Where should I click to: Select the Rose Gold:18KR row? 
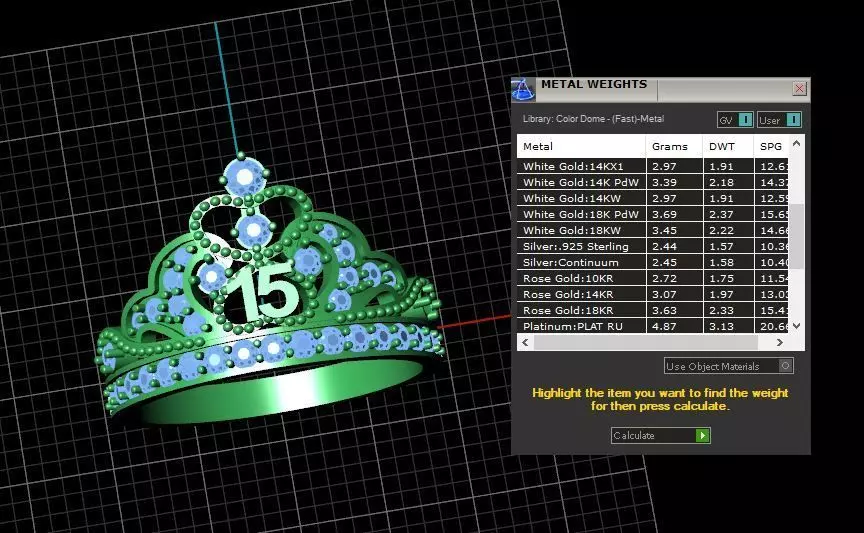652,310
